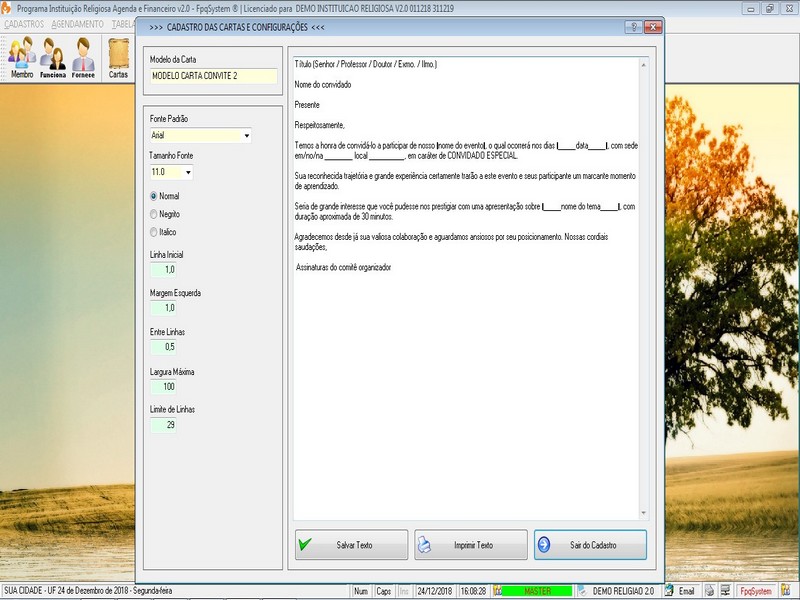The height and width of the screenshot is (600, 800).
Task: Click the icon beside DEMO RELIGIAO 2.0
Action: coord(582,591)
